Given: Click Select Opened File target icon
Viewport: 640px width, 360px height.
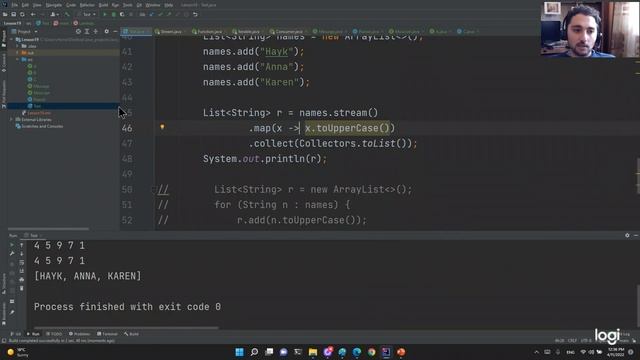Looking at the screenshot, I should pos(78,31).
